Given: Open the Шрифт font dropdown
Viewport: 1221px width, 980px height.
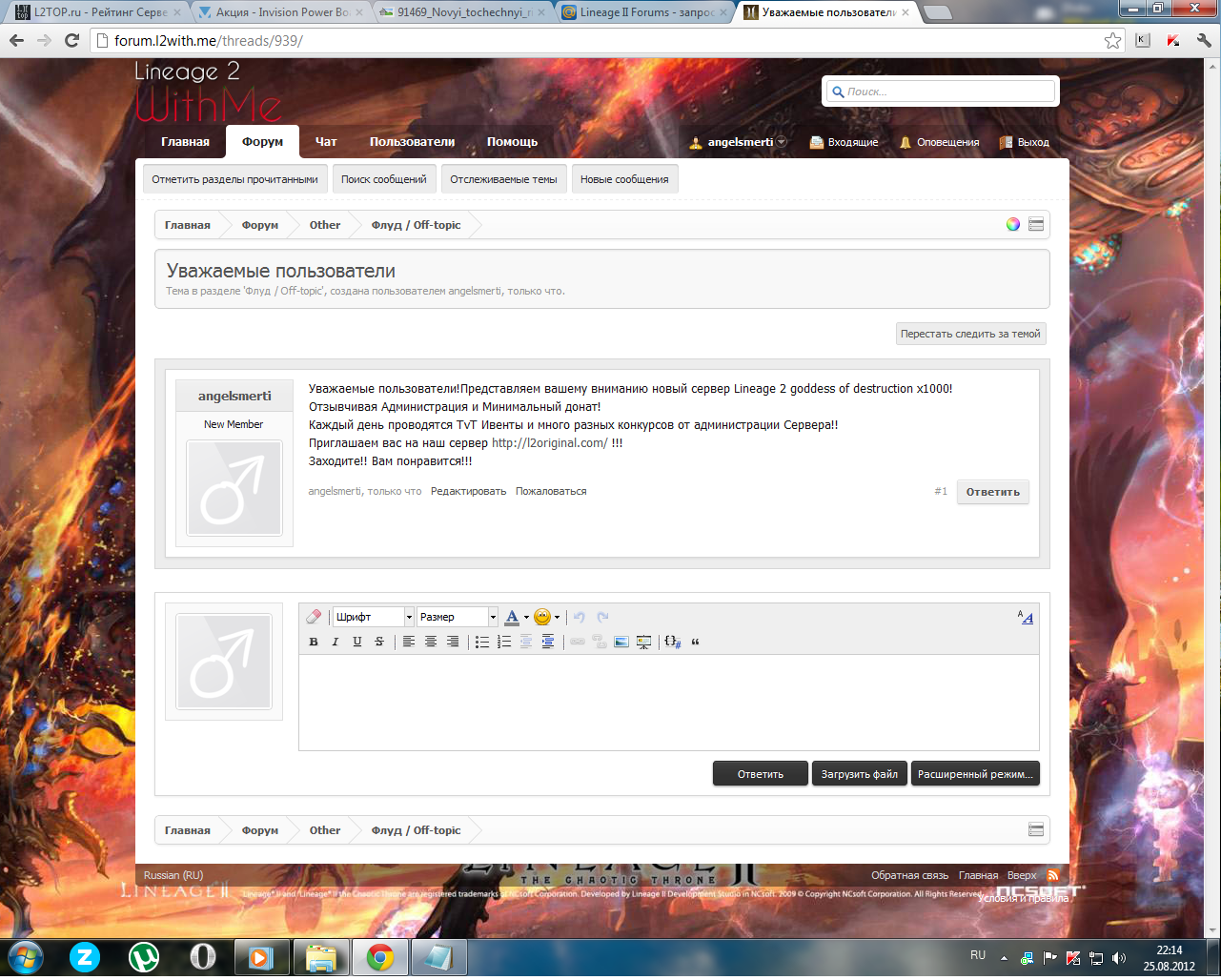Looking at the screenshot, I should pyautogui.click(x=373, y=617).
